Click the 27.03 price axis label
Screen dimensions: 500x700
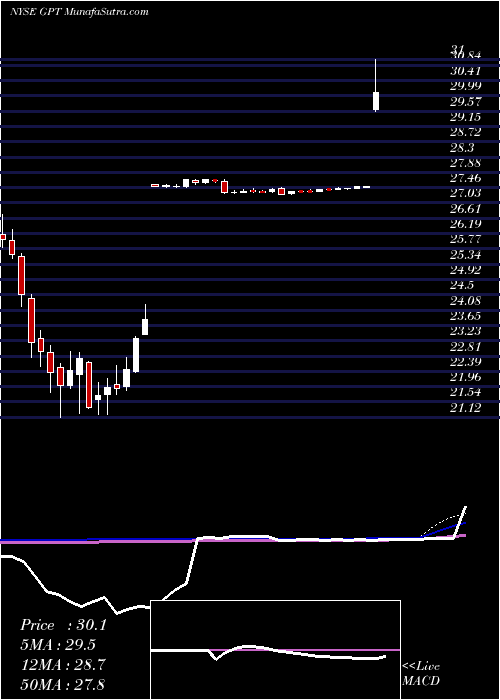[x=465, y=193]
